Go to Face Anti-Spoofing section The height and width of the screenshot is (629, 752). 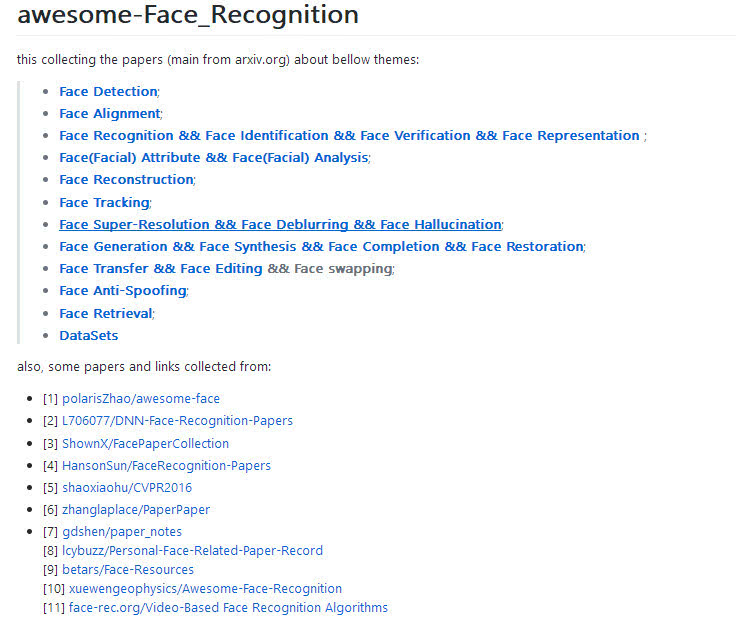click(x=122, y=291)
